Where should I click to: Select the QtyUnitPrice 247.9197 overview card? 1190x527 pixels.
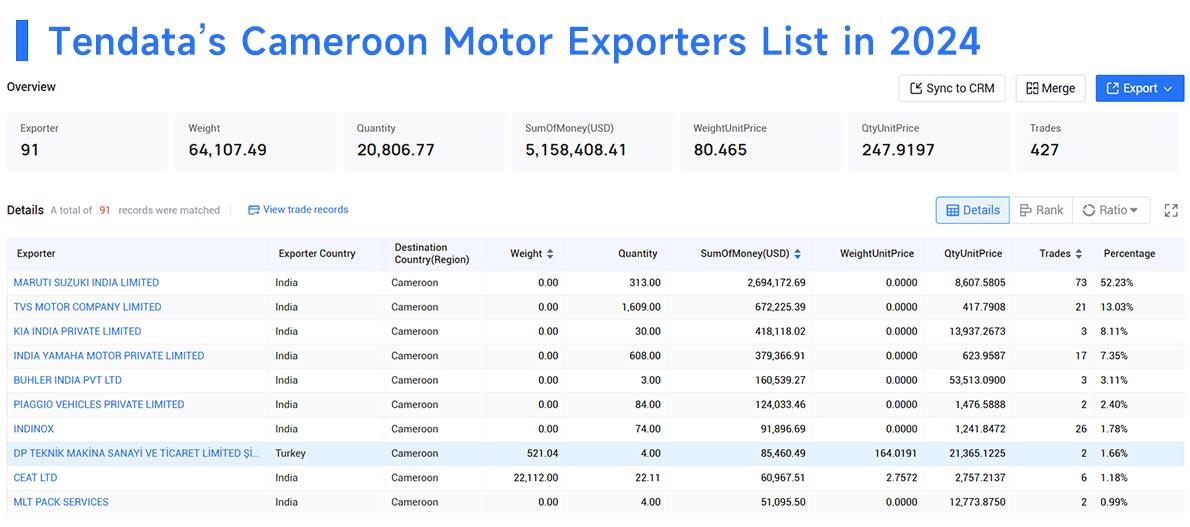pyautogui.click(x=929, y=141)
